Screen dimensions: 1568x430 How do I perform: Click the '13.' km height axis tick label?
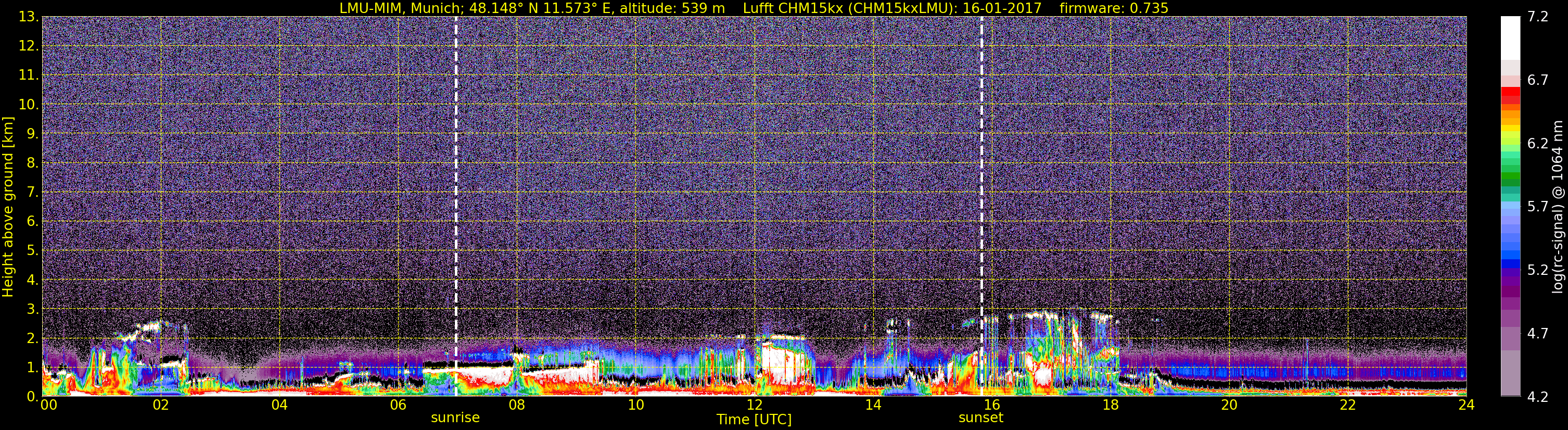29,17
